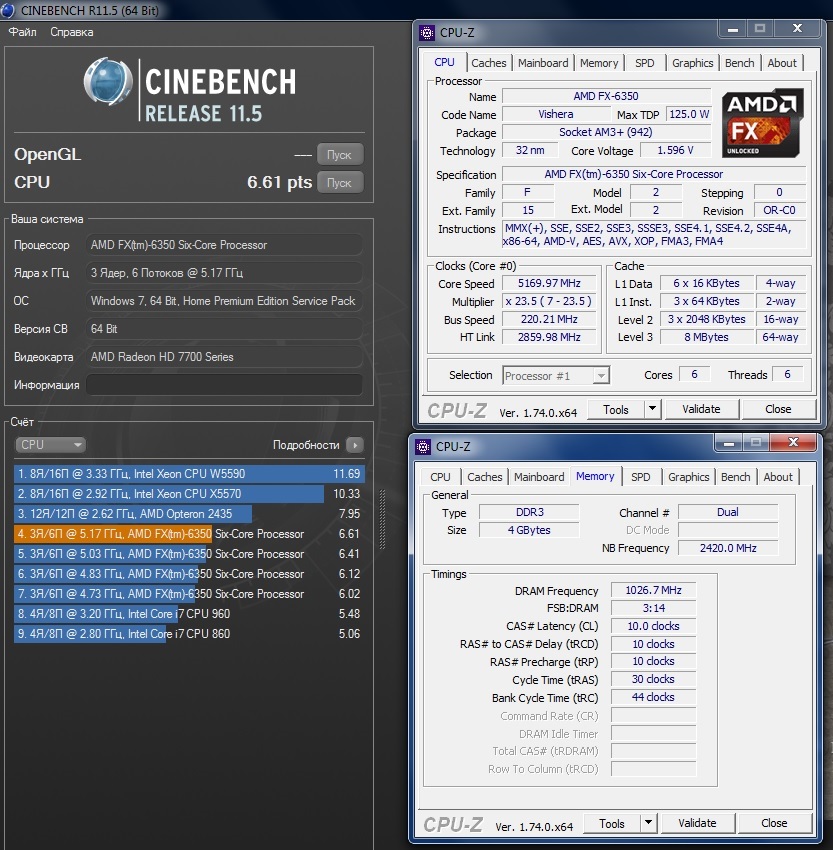Expand Tools arrow in upper CPU-Z window
The image size is (833, 850).
653,409
